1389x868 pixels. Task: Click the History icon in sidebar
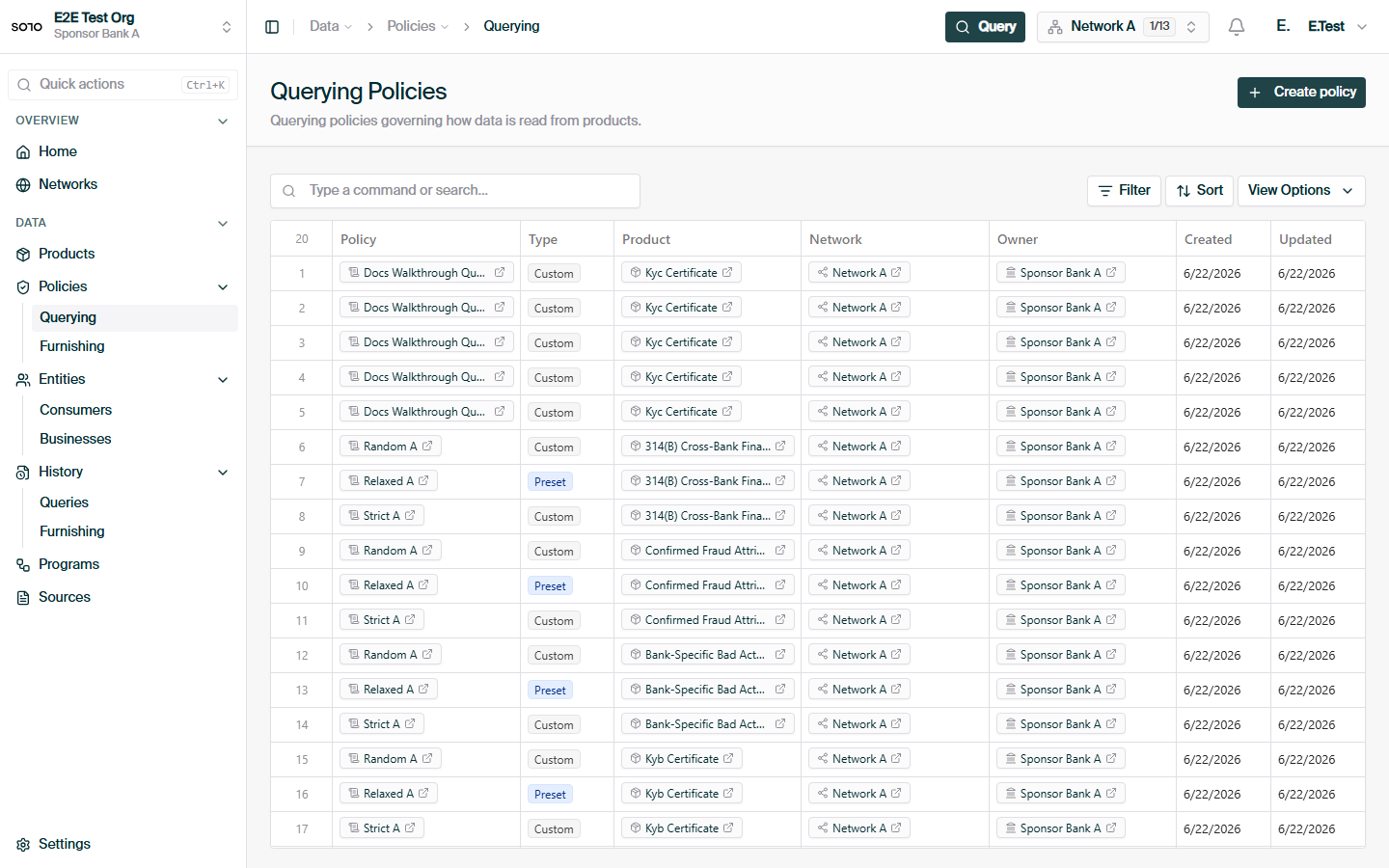pyautogui.click(x=23, y=473)
